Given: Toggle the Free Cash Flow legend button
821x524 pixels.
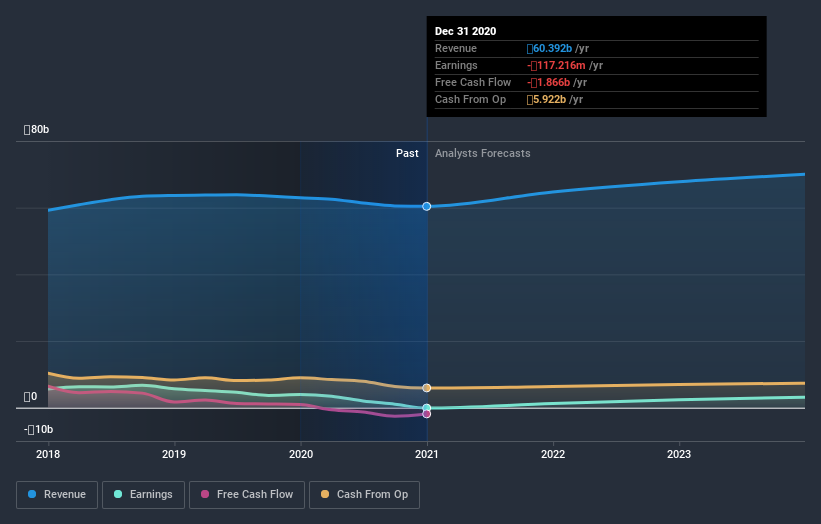Looking at the screenshot, I should click(x=247, y=495).
